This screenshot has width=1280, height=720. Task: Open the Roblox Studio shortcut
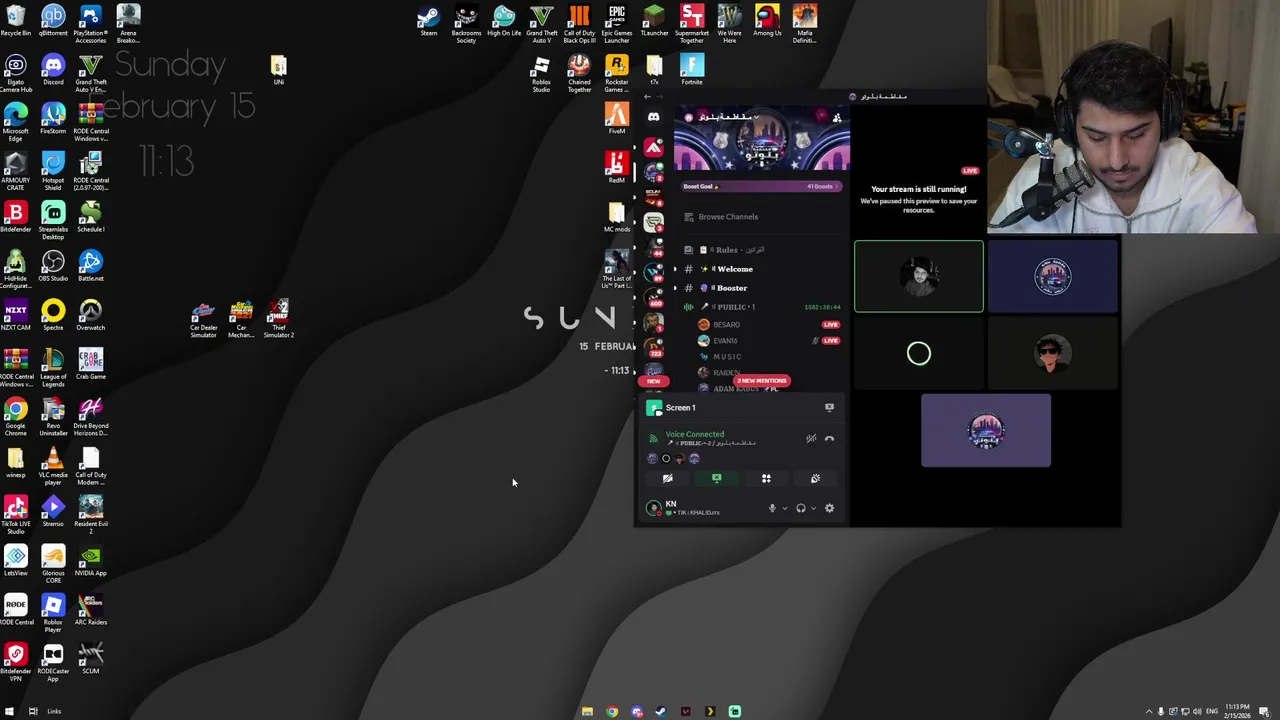click(541, 73)
